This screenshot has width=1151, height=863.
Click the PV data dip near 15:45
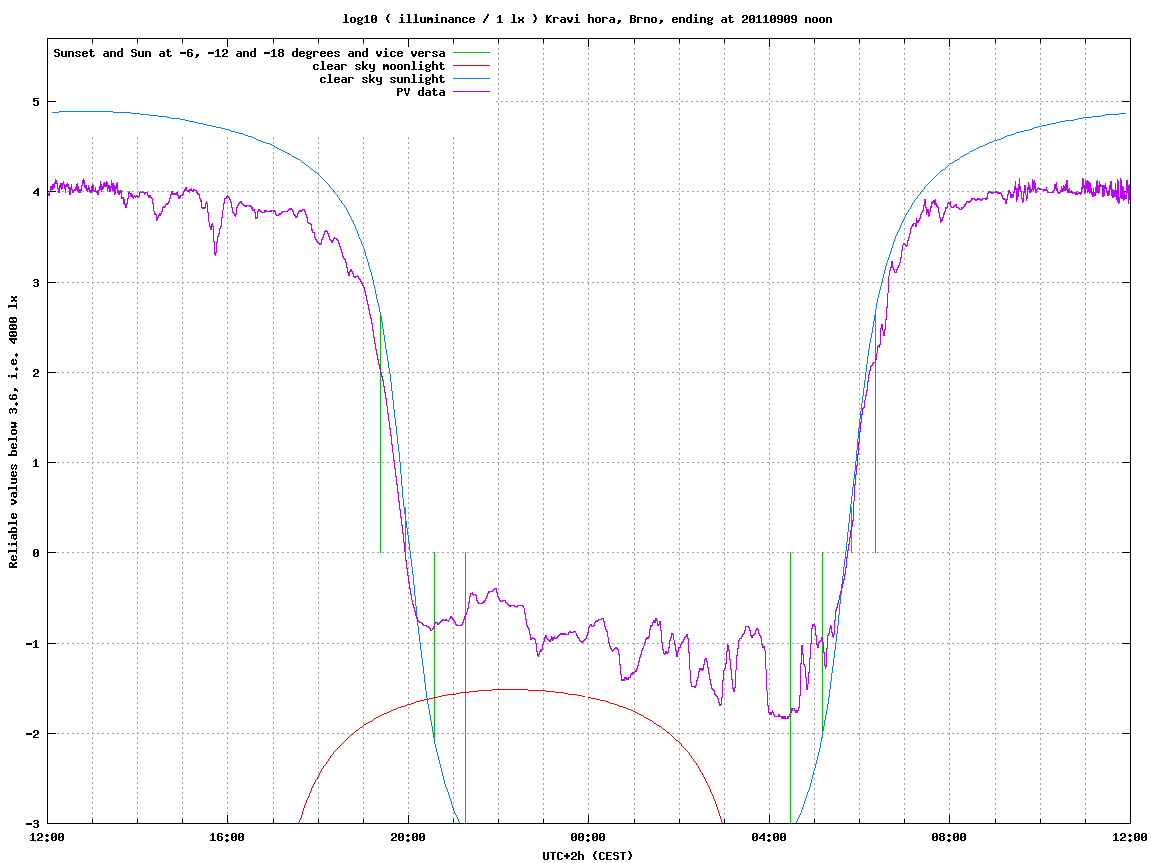[215, 253]
